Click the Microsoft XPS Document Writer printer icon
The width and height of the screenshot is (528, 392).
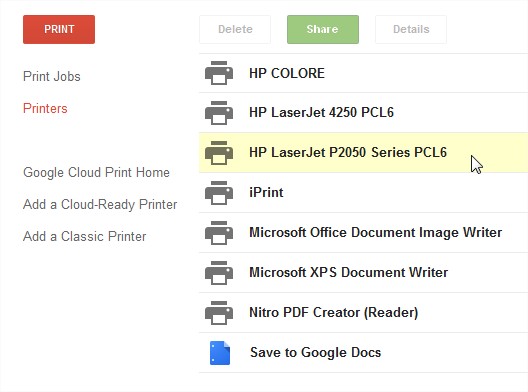219,273
